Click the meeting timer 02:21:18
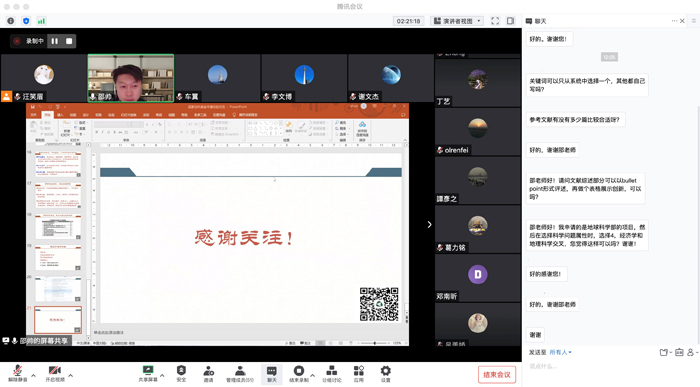Viewport: 700px width, 387px height. (408, 21)
